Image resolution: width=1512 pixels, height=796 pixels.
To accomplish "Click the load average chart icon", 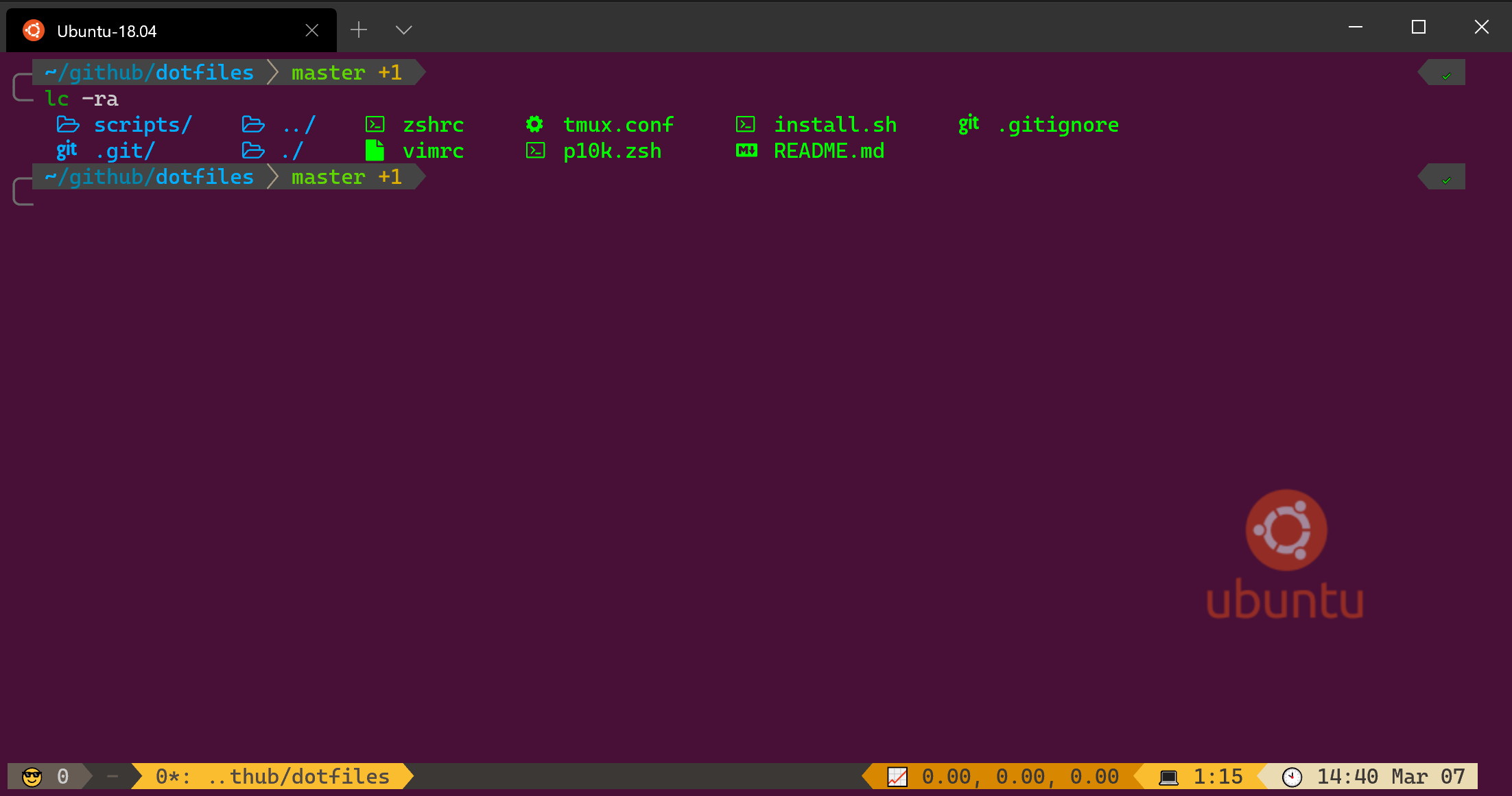I will tap(897, 777).
